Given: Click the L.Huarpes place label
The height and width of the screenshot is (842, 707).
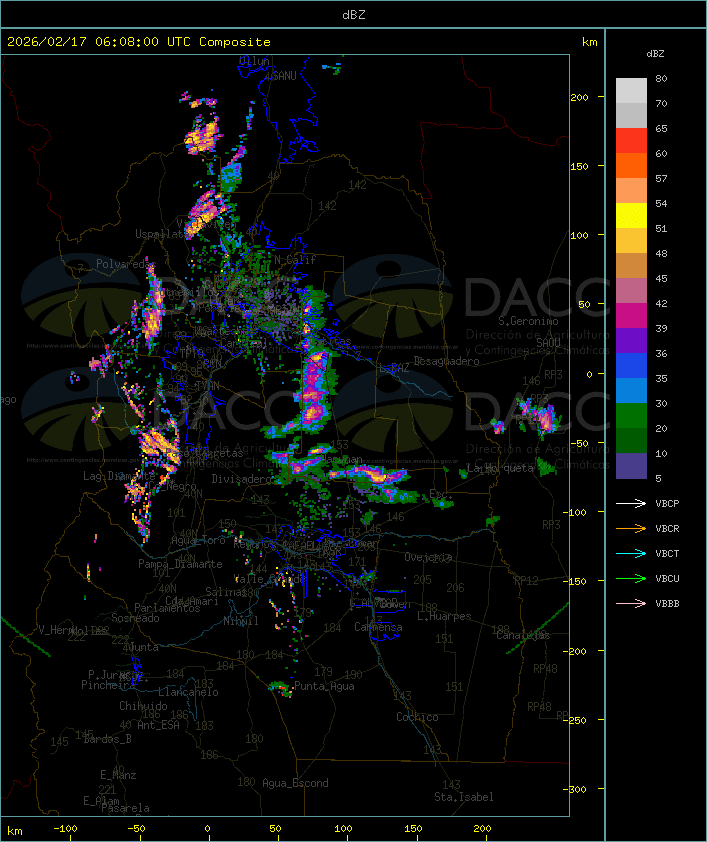Looking at the screenshot, I should (444, 616).
